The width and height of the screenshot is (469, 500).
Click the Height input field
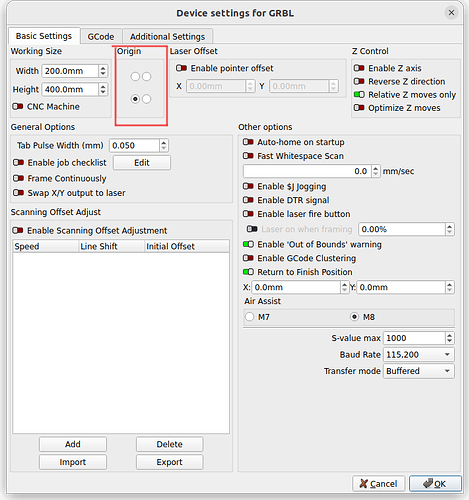pos(70,89)
